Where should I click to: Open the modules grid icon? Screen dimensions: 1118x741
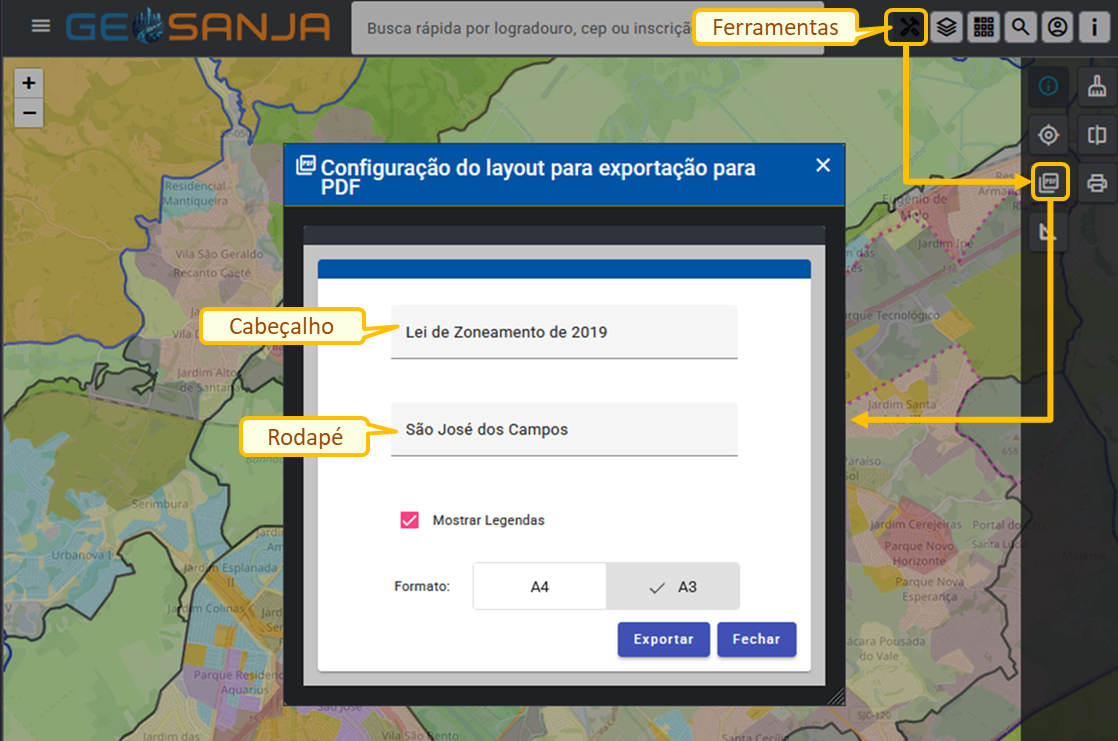pos(982,27)
